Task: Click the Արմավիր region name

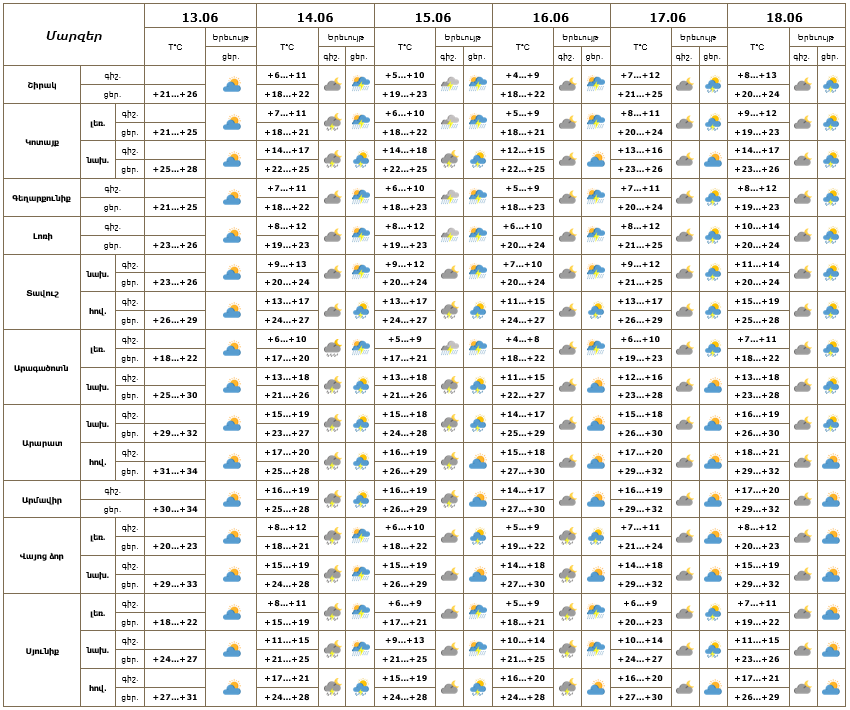Action: 42,500
